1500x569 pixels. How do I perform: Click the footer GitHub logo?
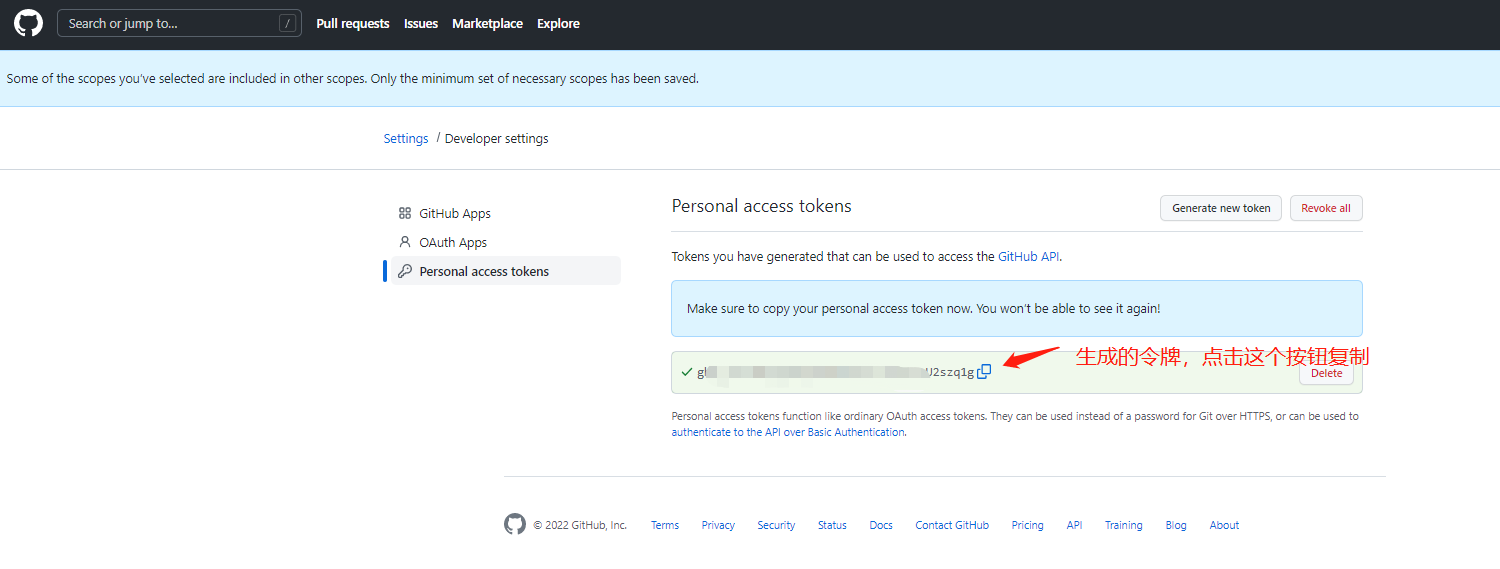[x=515, y=524]
